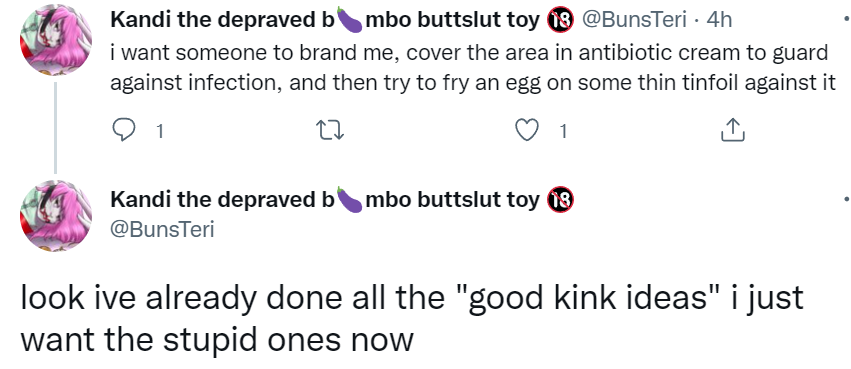Open the first tweet's 4h timestamp

[x=720, y=20]
